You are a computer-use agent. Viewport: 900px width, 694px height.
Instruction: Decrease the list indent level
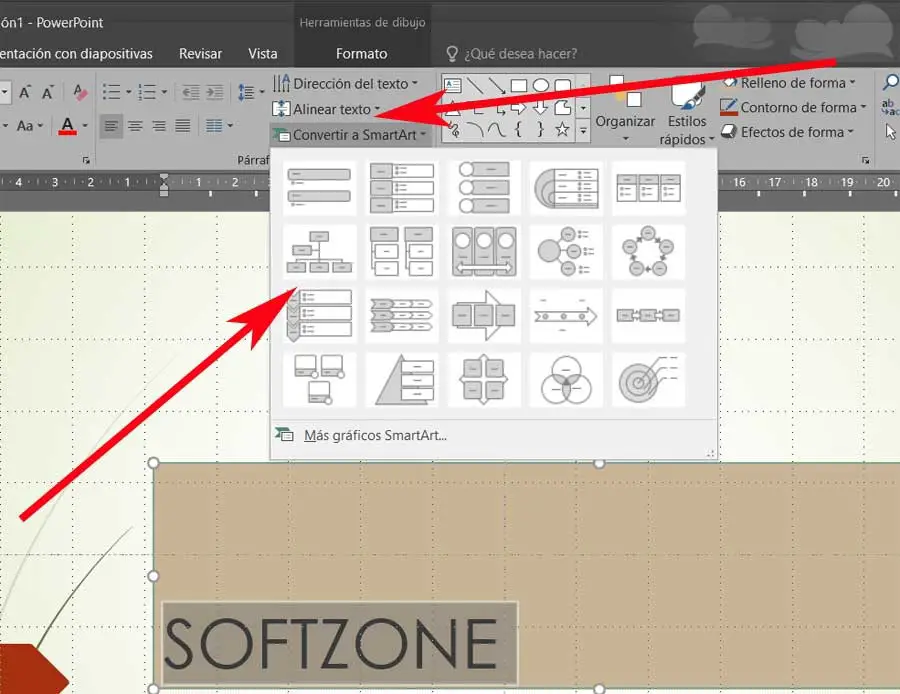coord(191,92)
